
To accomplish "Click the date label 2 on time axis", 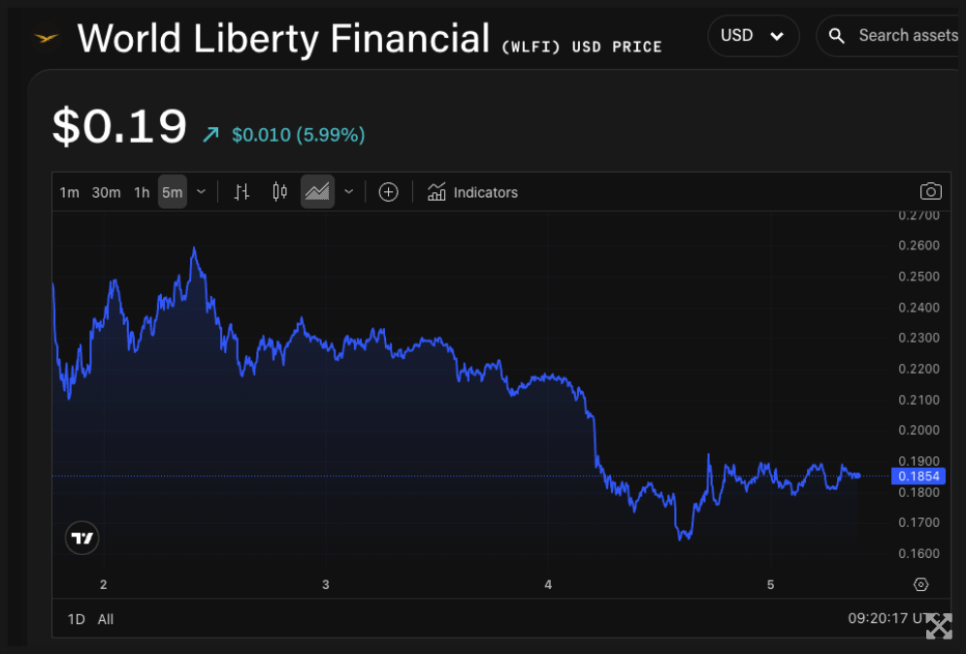I will pyautogui.click(x=104, y=584).
